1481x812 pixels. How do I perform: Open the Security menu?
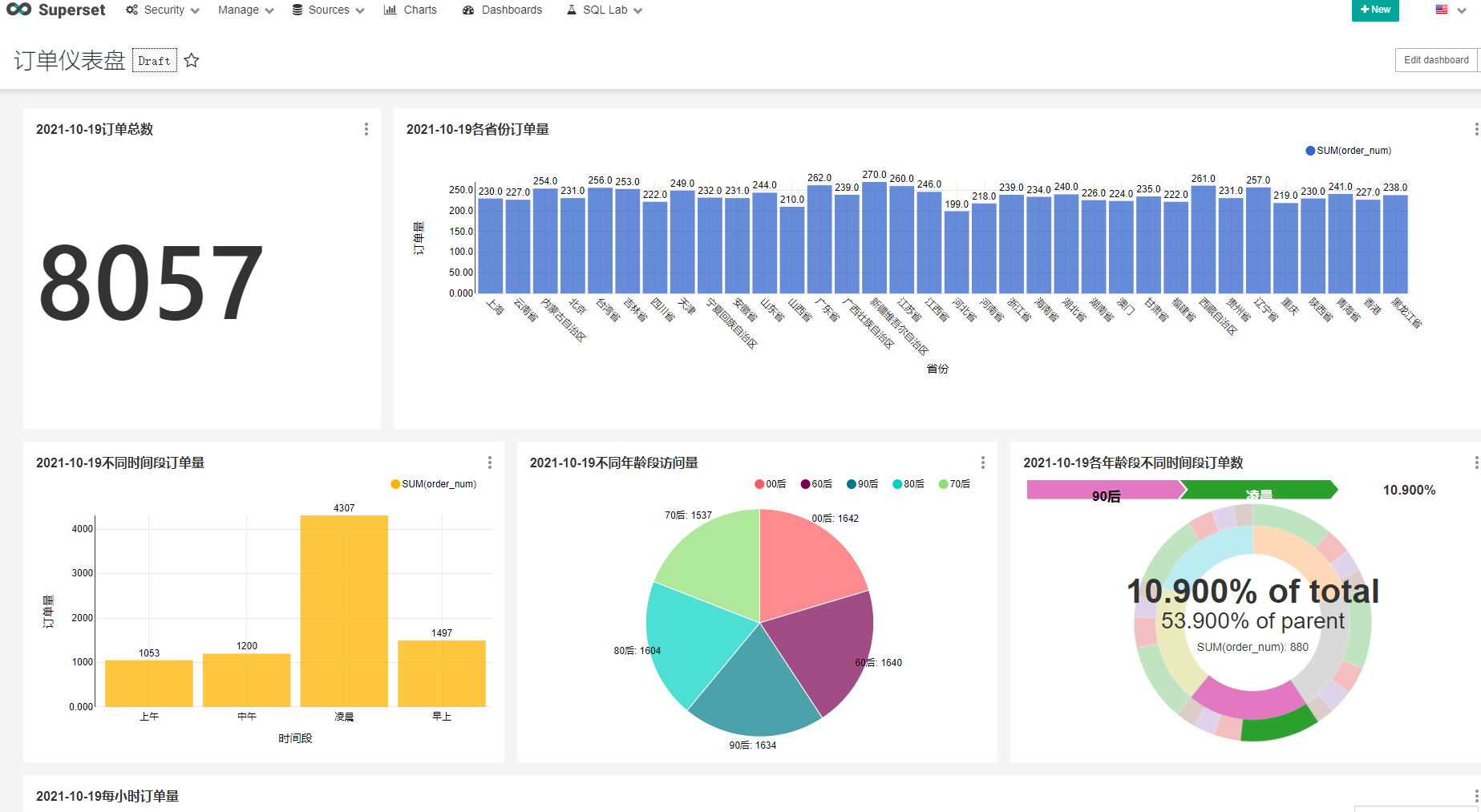pyautogui.click(x=163, y=10)
